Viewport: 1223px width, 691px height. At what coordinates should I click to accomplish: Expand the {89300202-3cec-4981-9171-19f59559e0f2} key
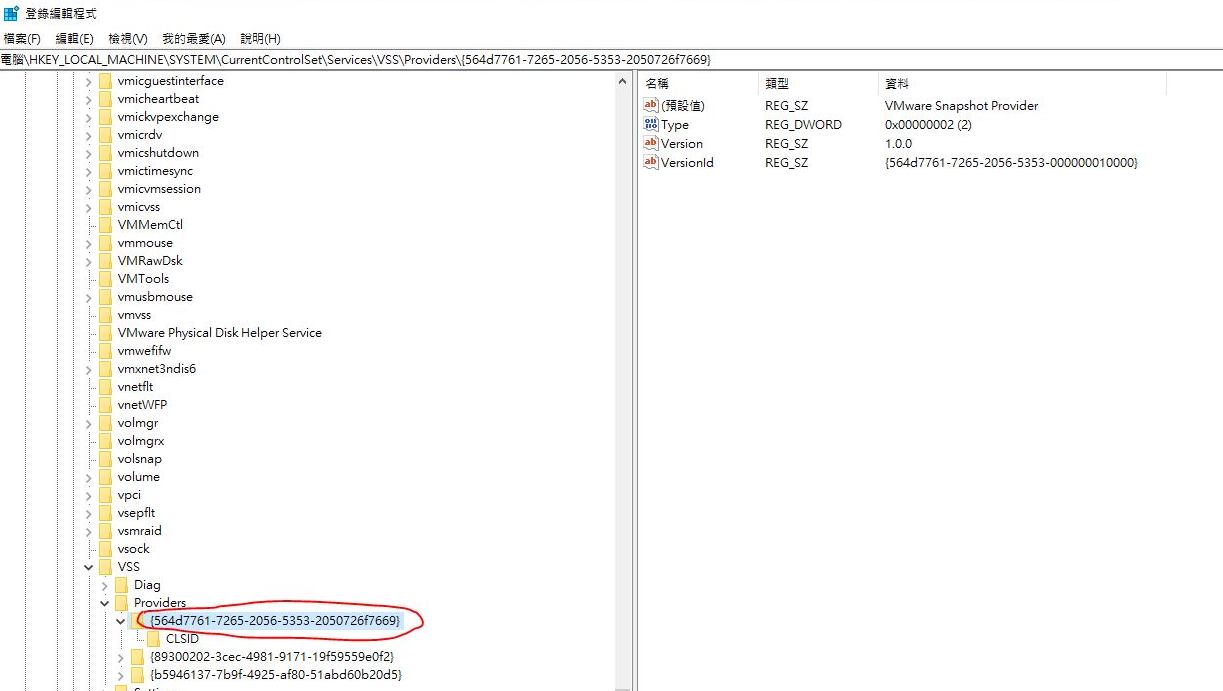pyautogui.click(x=120, y=656)
